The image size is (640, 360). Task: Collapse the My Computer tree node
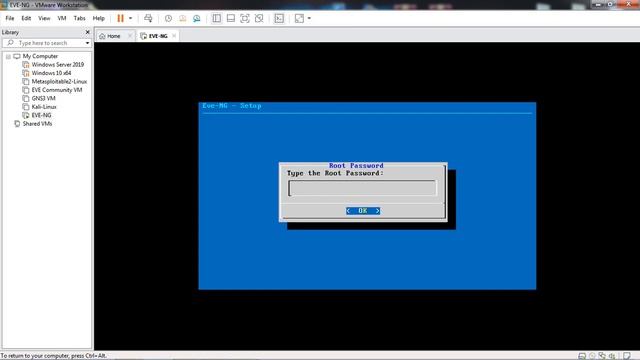8,56
